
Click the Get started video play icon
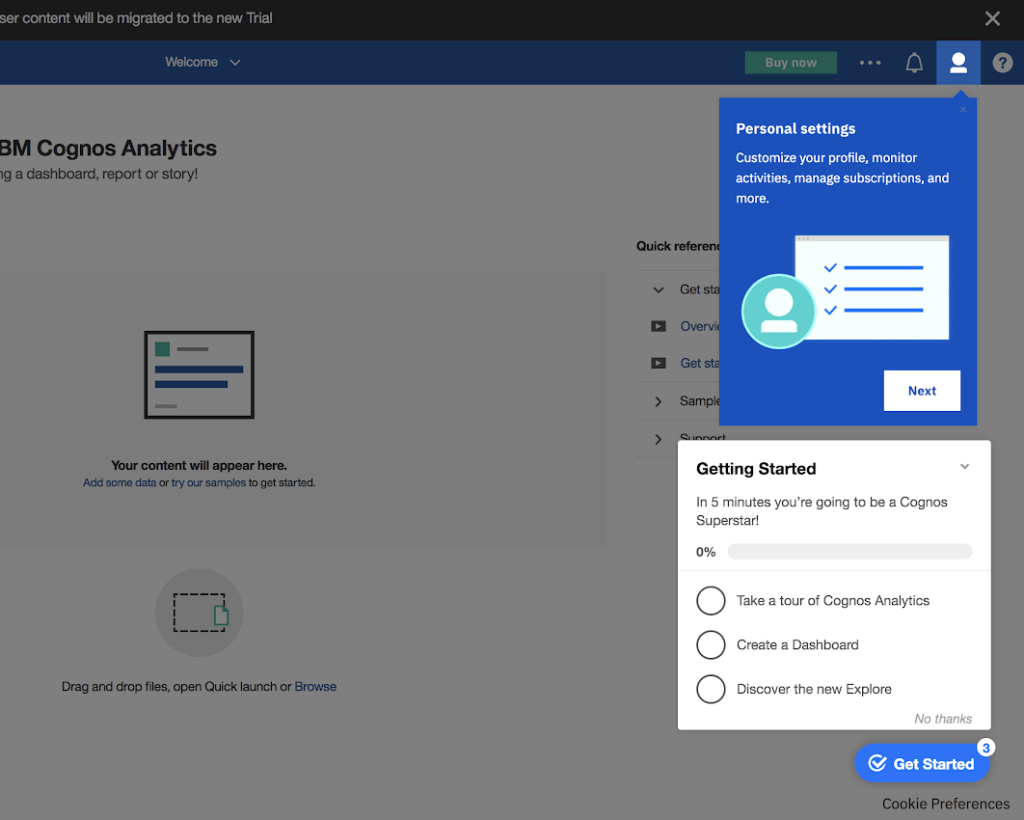tap(658, 363)
